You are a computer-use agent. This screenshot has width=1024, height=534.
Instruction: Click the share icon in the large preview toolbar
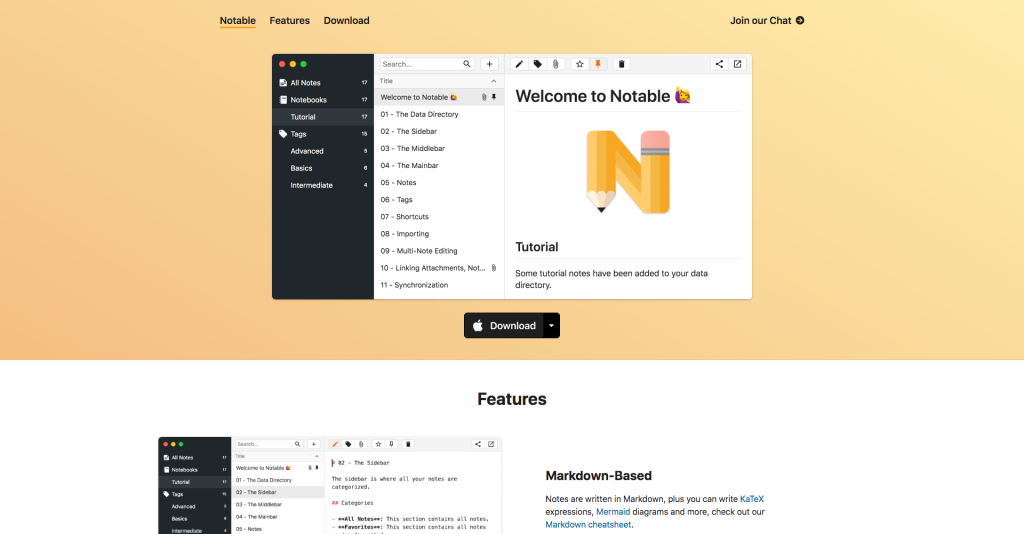719,64
